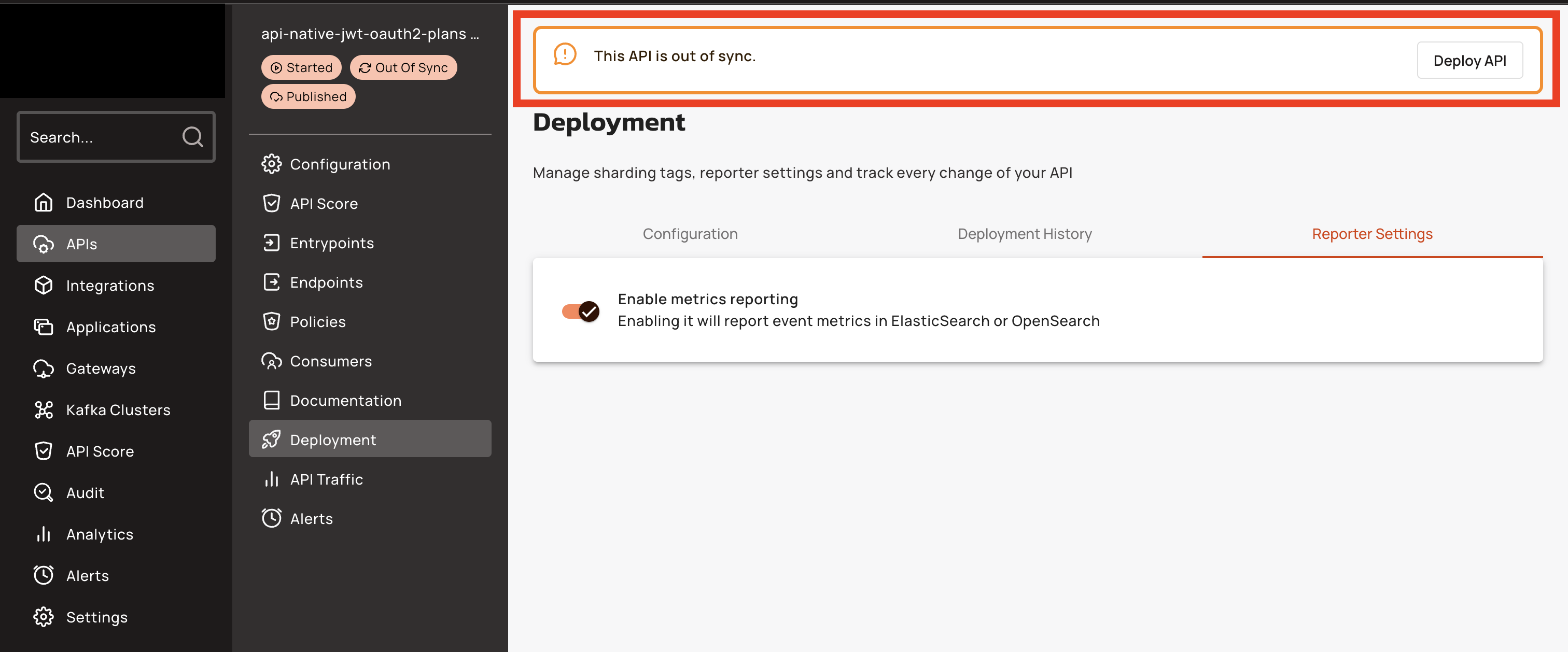Go to API Traffic section
Viewport: 1568px width, 652px height.
pos(326,479)
